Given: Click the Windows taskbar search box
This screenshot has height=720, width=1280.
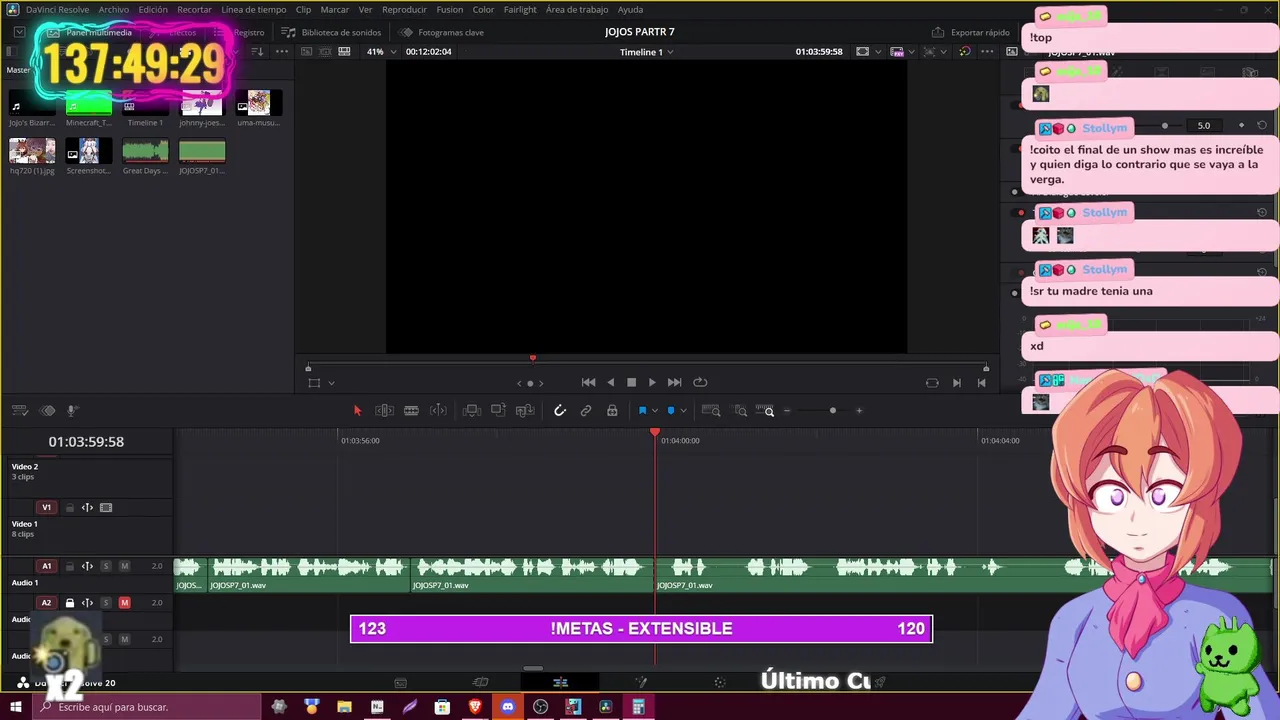Looking at the screenshot, I should tap(147, 707).
